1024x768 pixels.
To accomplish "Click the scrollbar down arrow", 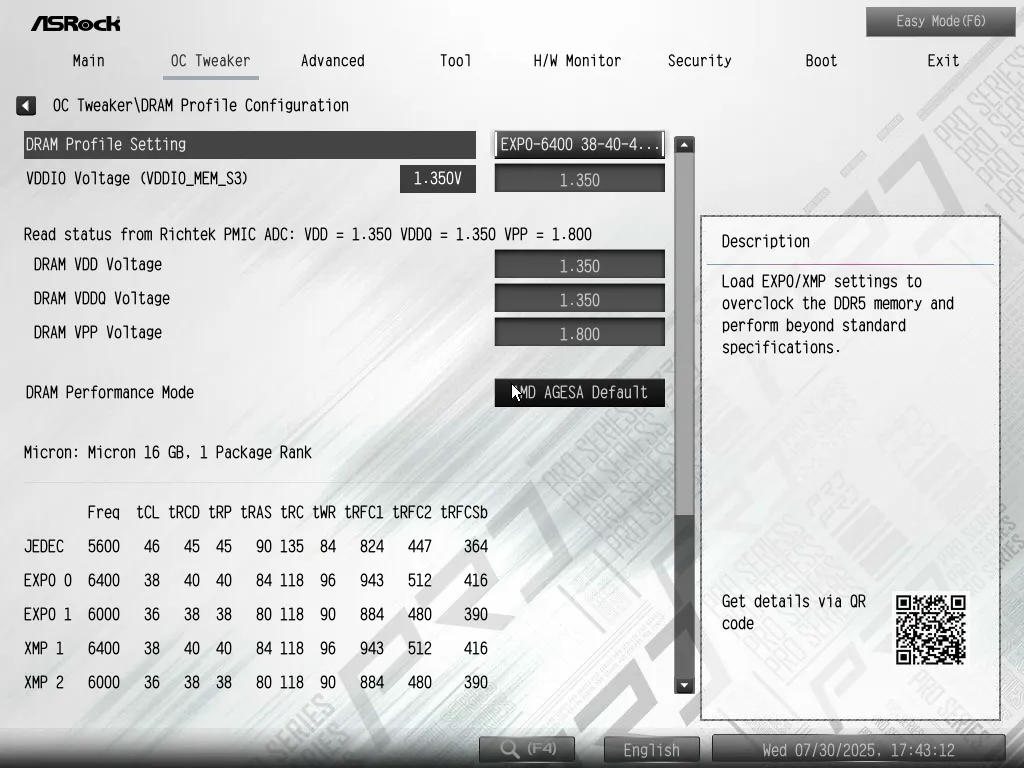I will [684, 685].
